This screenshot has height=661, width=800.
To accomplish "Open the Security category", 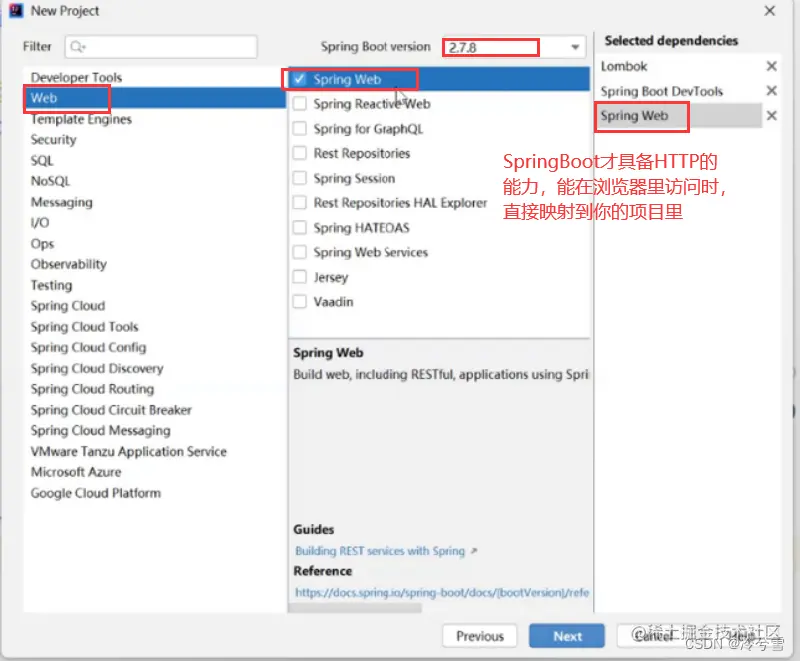I will [54, 140].
